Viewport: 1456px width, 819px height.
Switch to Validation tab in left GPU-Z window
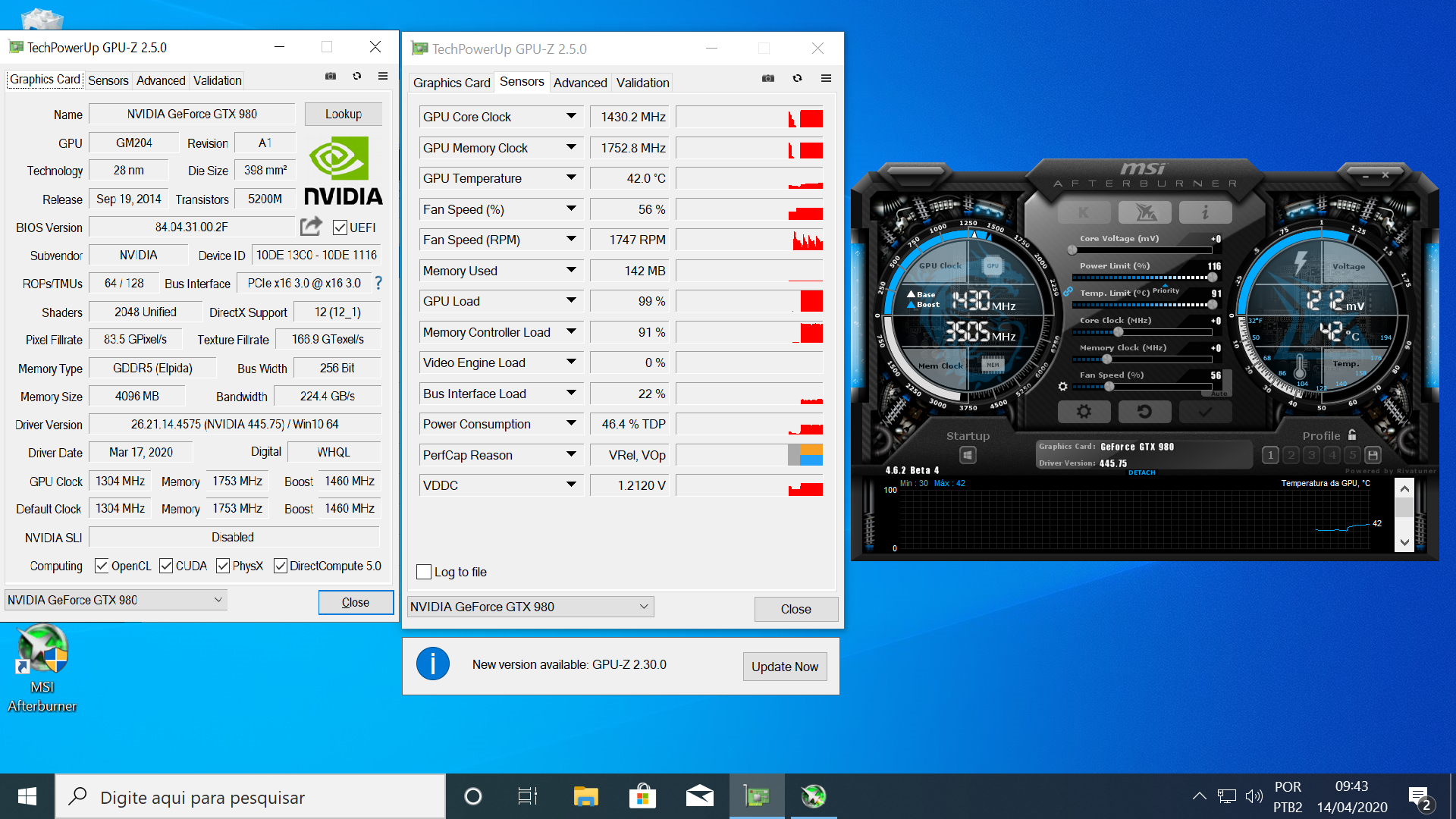218,80
